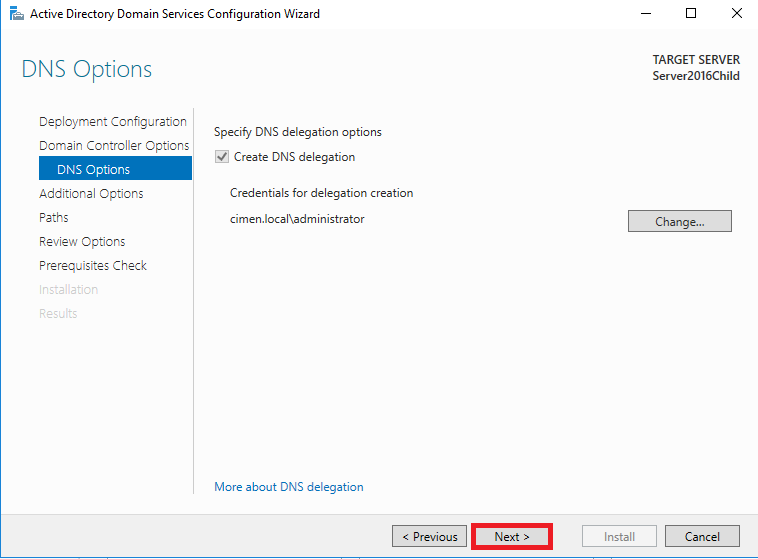758x559 pixels.
Task: Maximize the wizard window
Action: pyautogui.click(x=691, y=14)
